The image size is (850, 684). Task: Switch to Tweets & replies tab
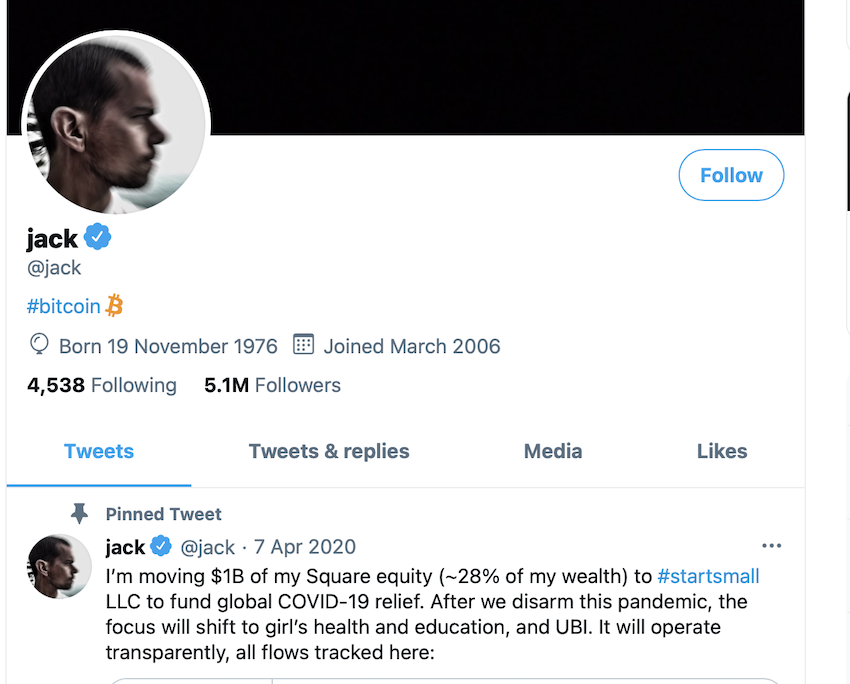(329, 451)
